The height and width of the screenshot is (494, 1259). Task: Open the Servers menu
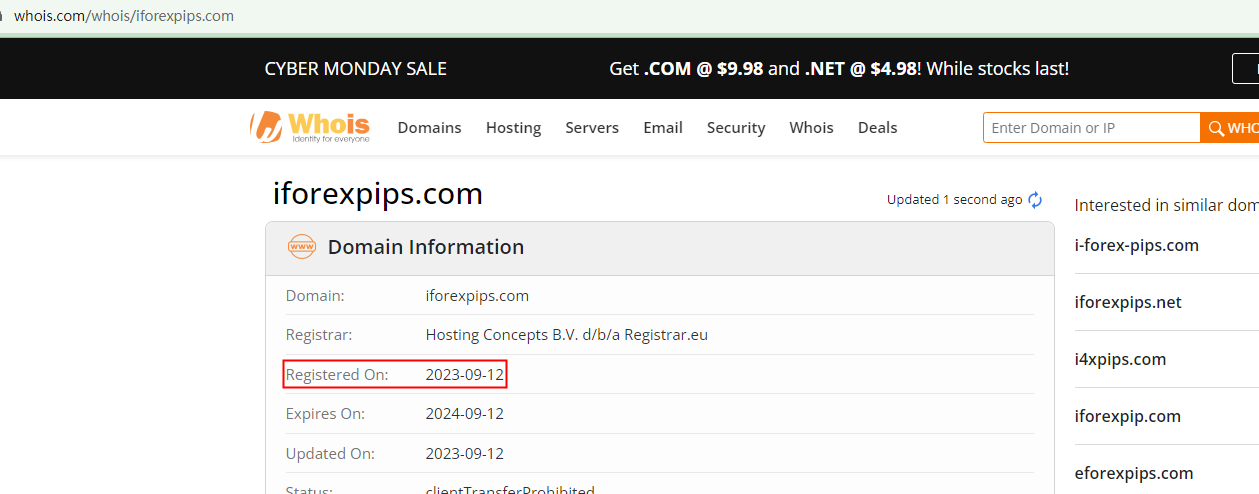[592, 128]
